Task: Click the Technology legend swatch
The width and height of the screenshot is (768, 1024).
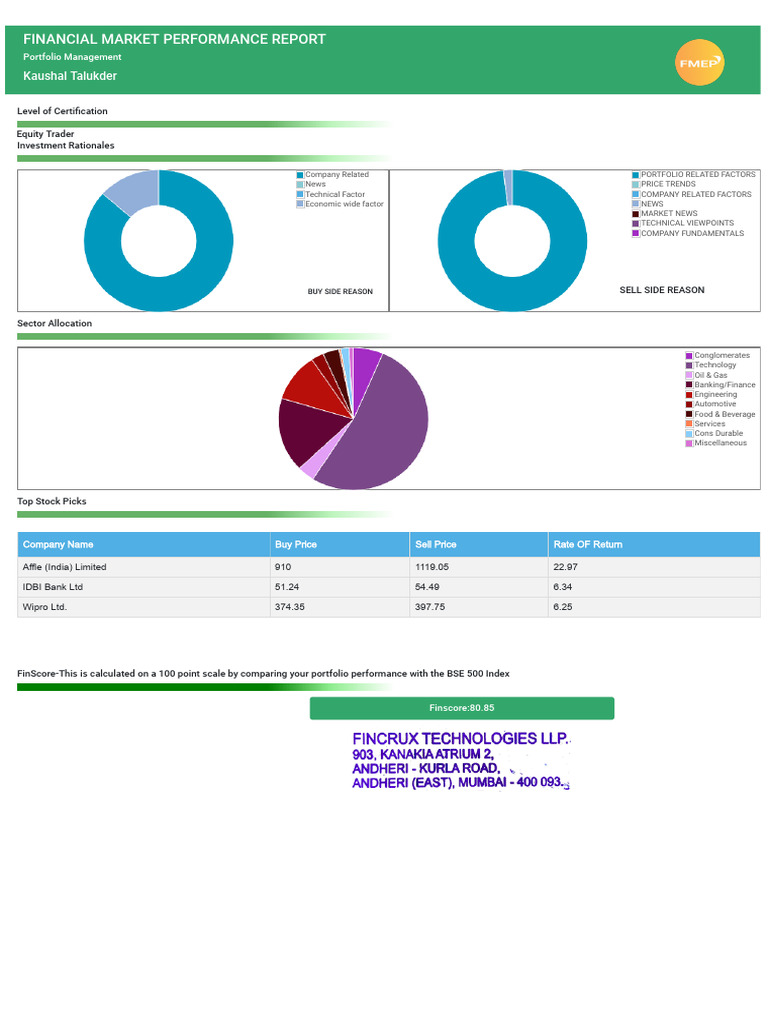Action: [689, 366]
